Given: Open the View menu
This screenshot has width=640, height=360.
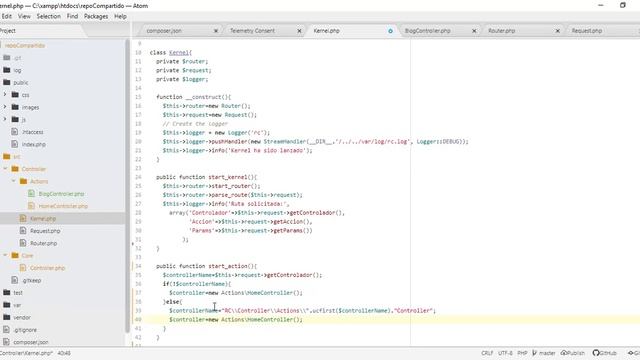Looking at the screenshot, I should click(x=24, y=16).
